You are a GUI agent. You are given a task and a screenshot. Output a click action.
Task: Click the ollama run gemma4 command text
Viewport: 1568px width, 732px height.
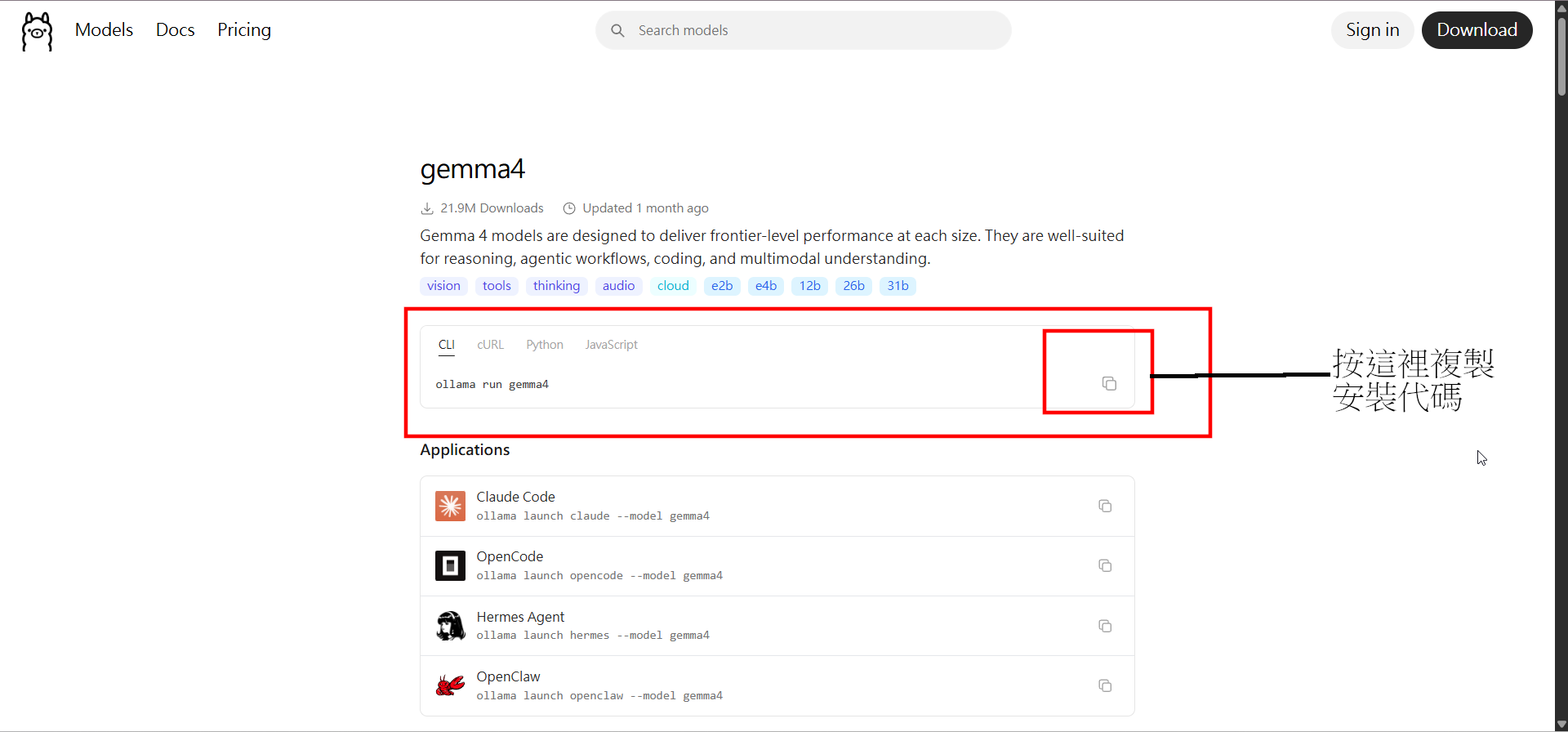tap(492, 384)
